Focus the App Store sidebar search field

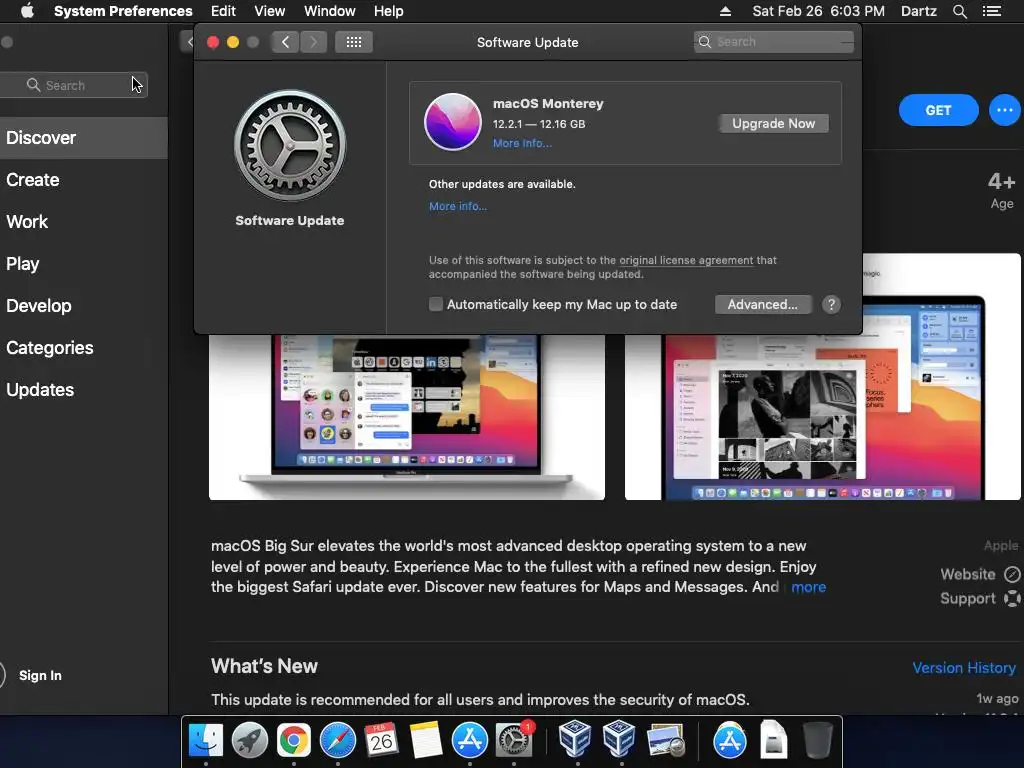[74, 85]
